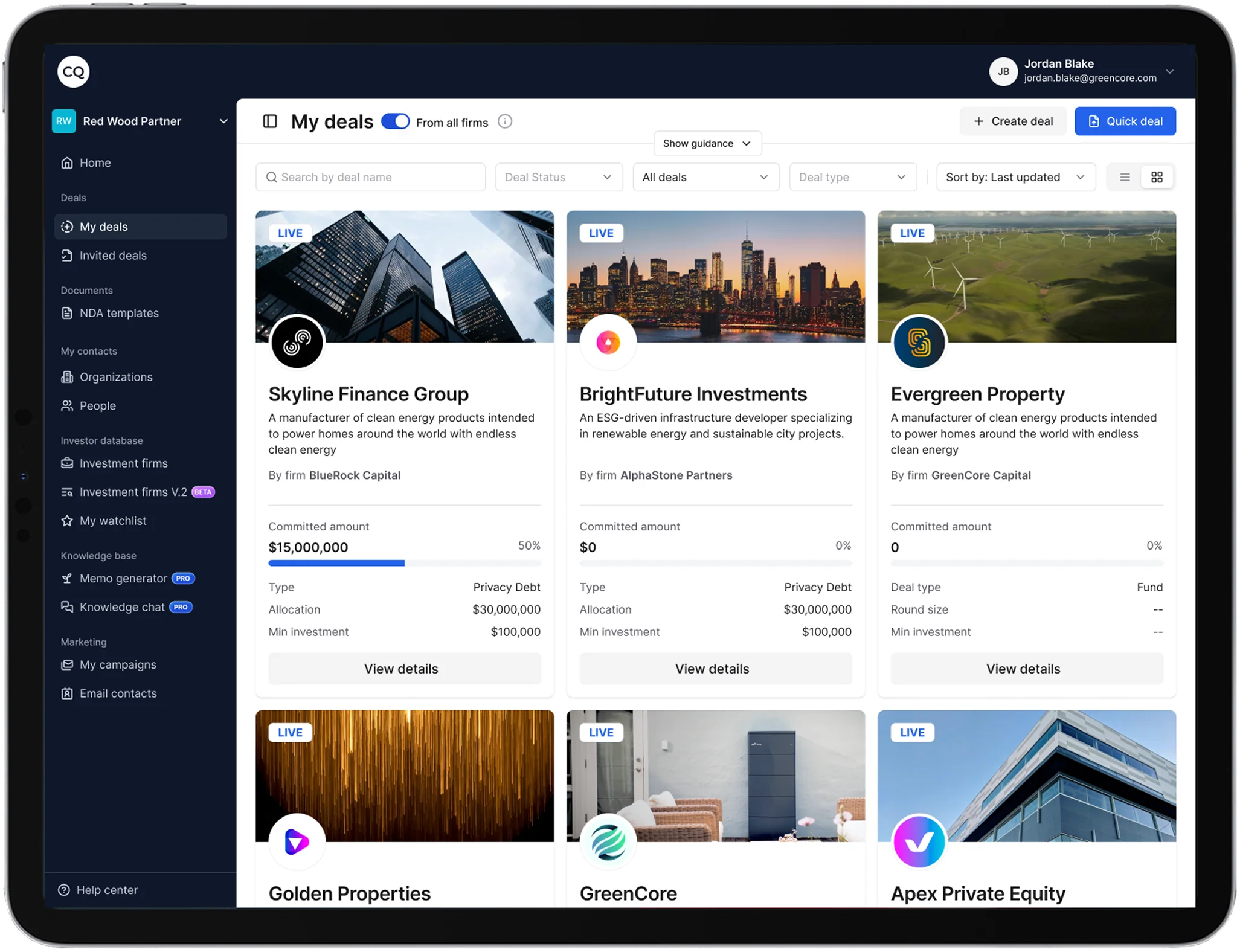Toggle From all firms switch

(x=396, y=121)
